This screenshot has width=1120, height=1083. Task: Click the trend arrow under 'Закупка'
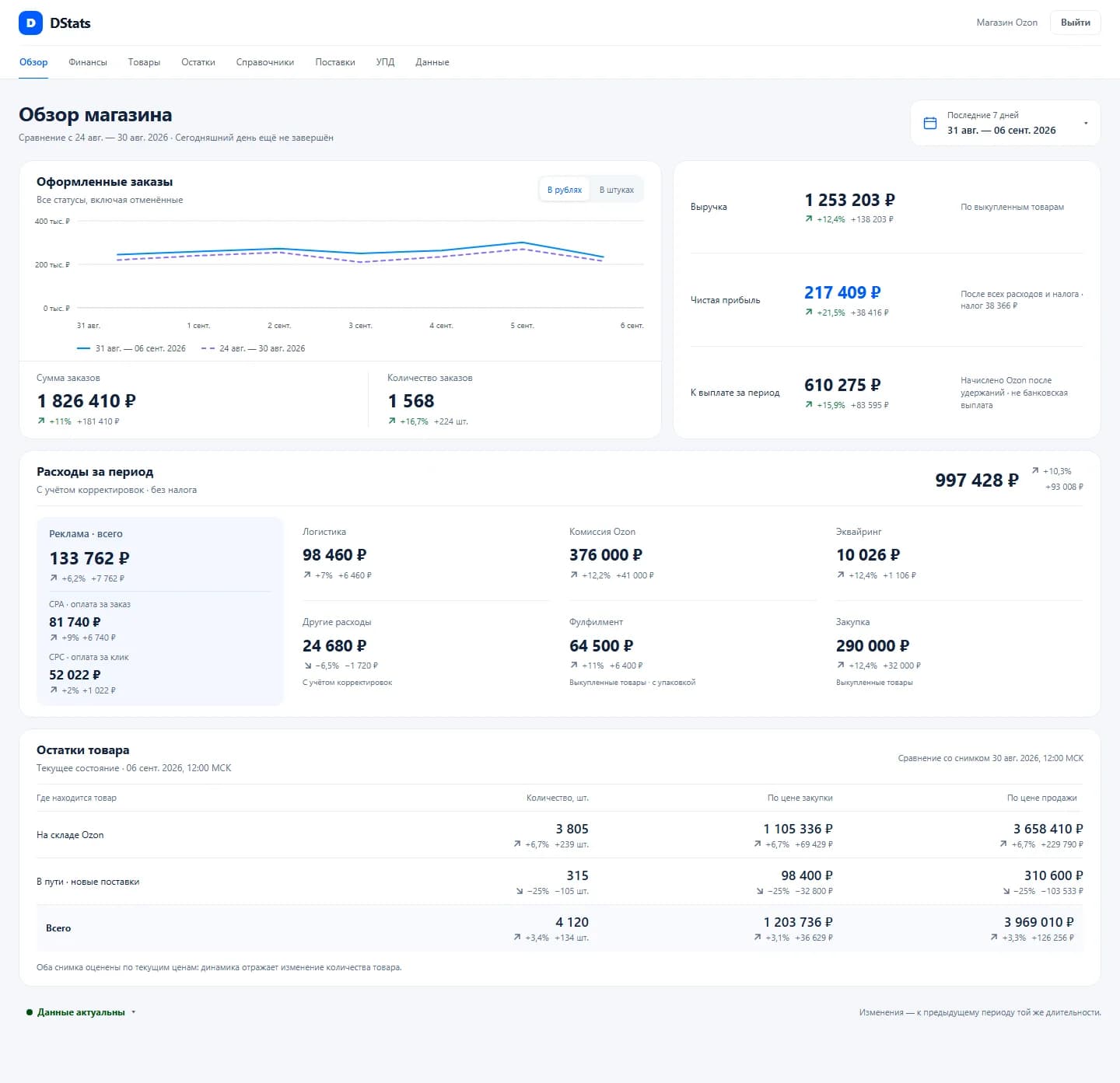(x=841, y=666)
